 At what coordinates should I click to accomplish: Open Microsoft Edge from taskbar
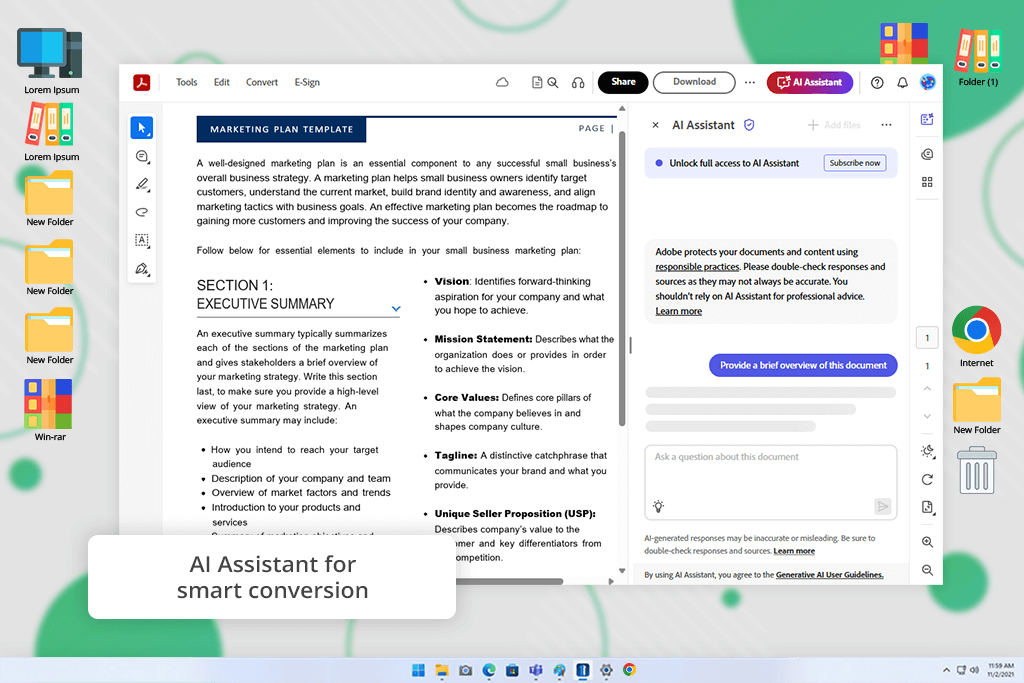click(x=489, y=670)
